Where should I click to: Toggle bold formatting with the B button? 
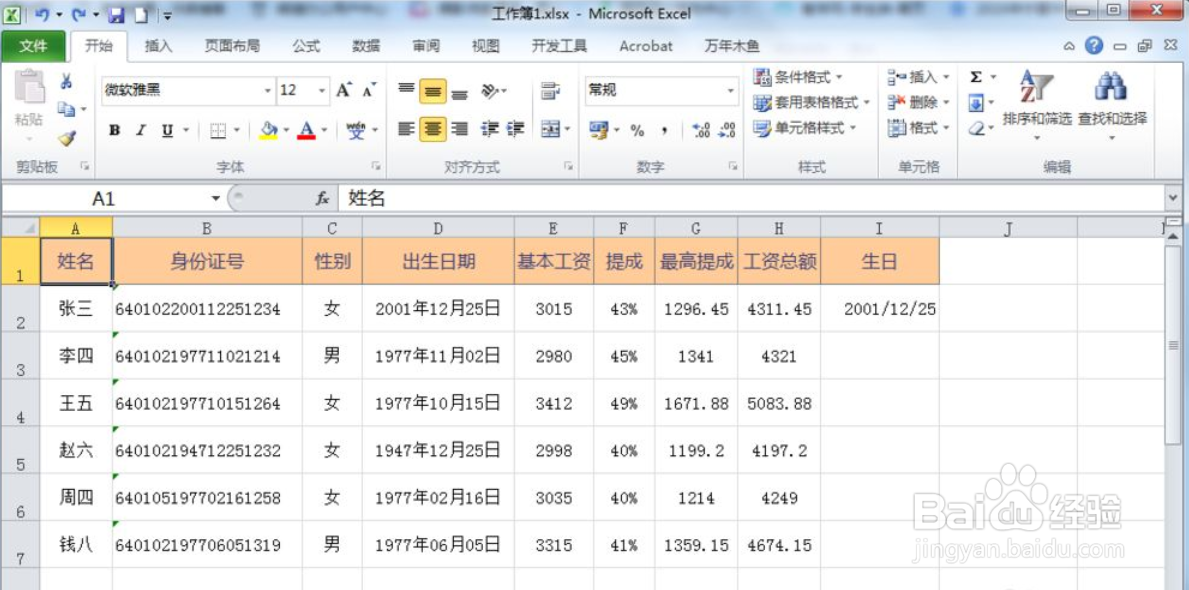tap(114, 131)
